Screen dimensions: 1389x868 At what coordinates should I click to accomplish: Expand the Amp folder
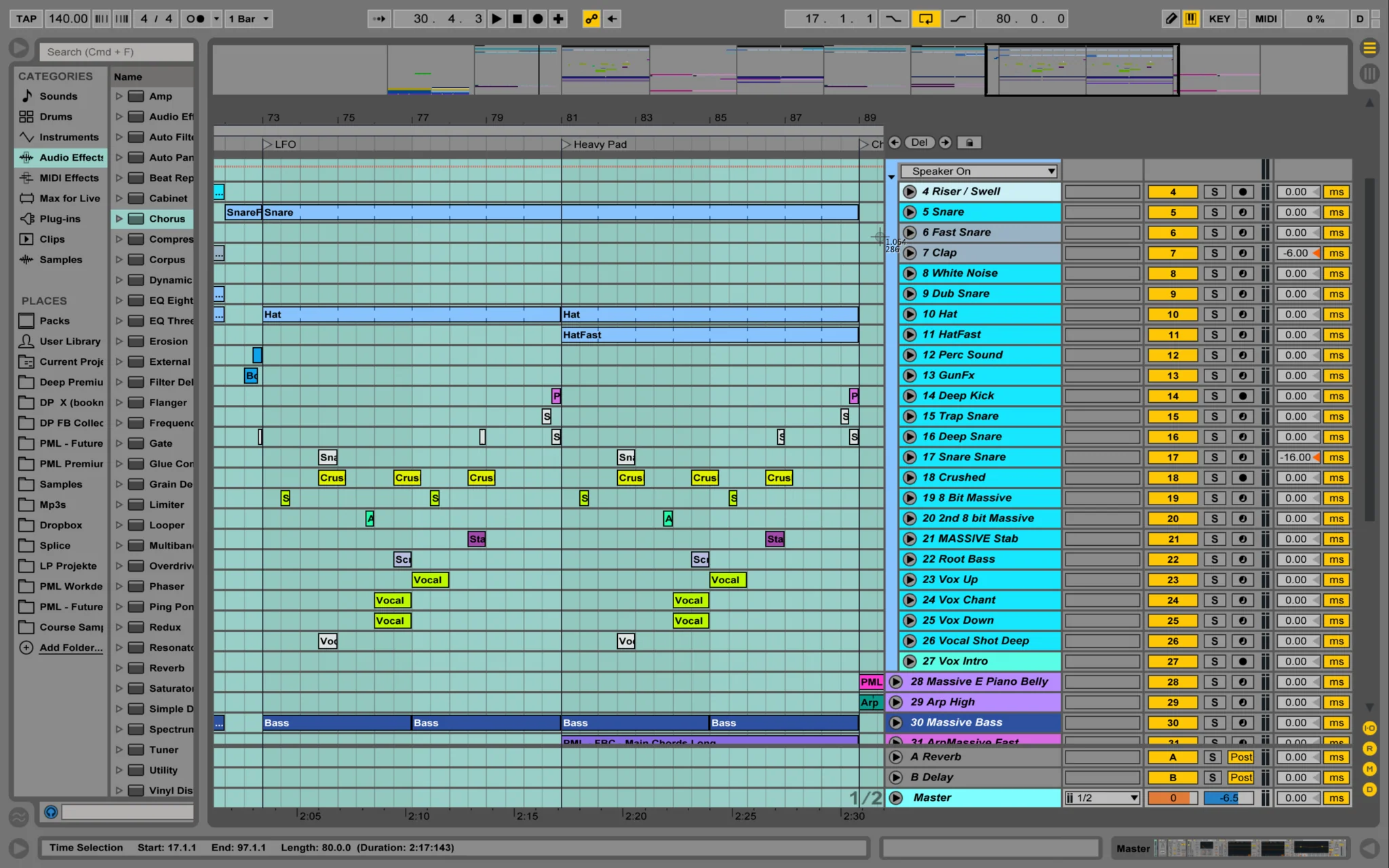pyautogui.click(x=119, y=96)
